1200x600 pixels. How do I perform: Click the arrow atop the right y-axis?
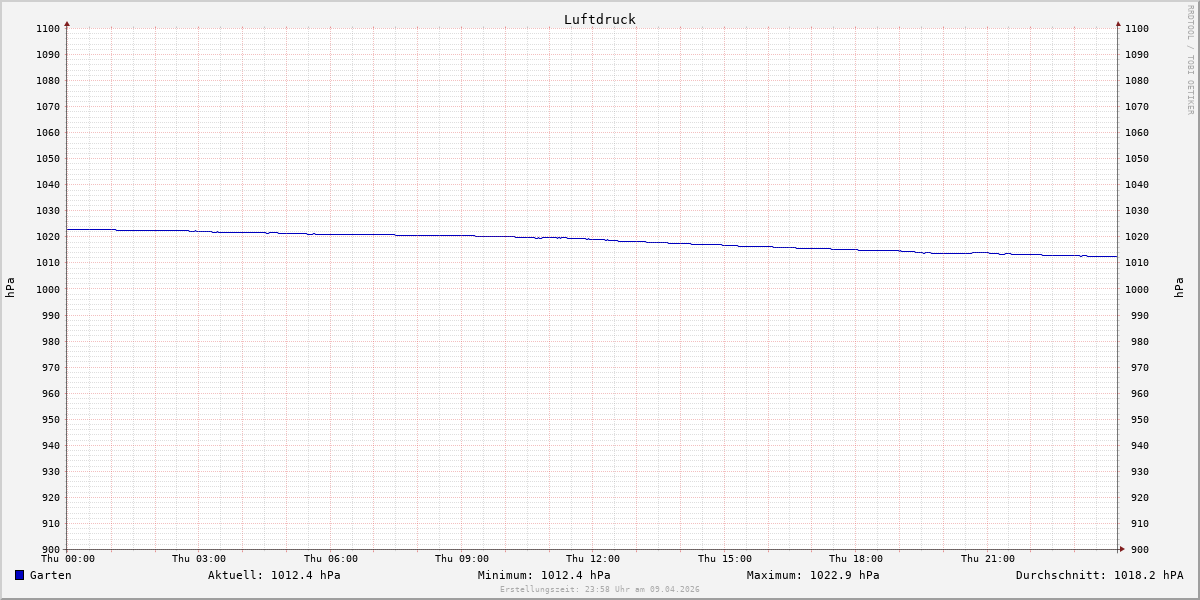1118,23
